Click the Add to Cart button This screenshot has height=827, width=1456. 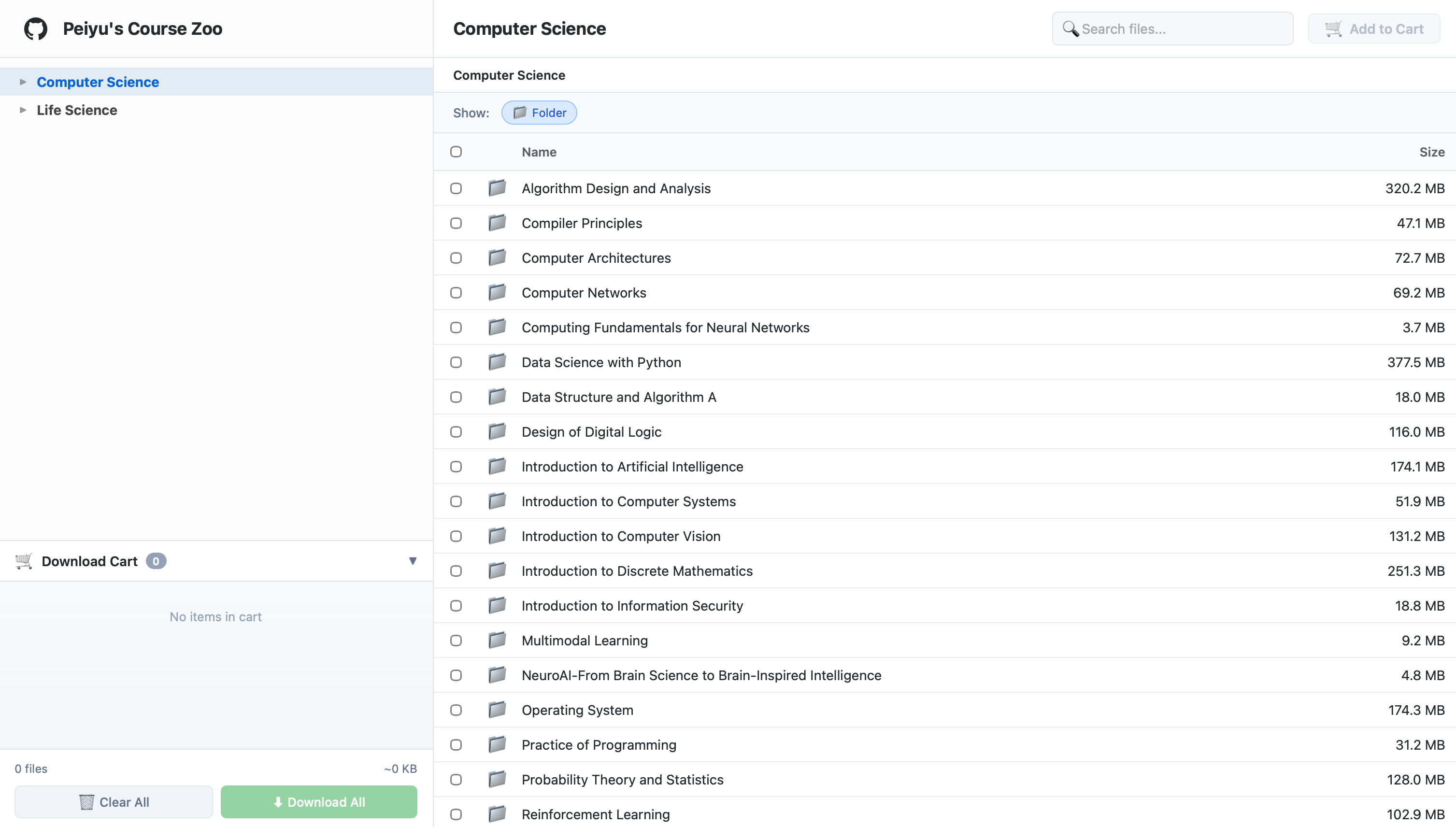[1374, 29]
